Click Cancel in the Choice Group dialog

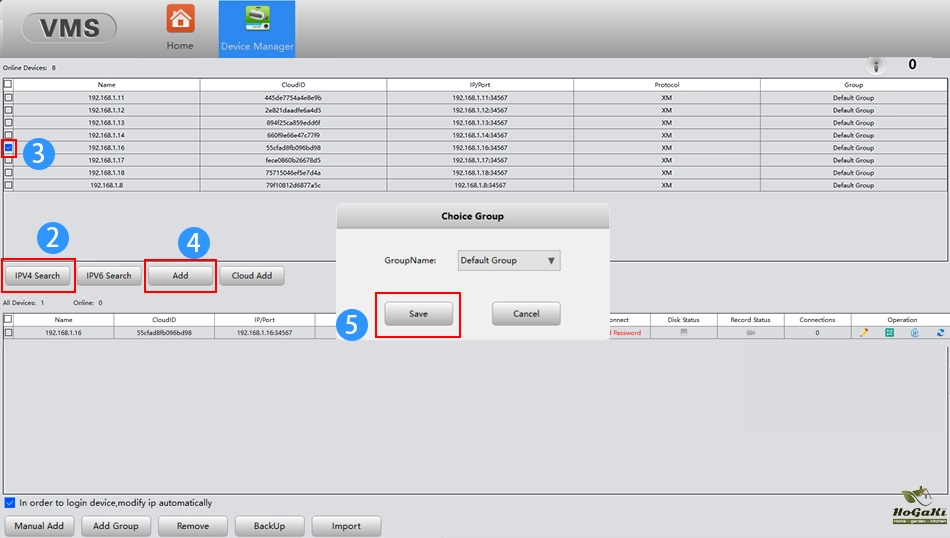[526, 314]
